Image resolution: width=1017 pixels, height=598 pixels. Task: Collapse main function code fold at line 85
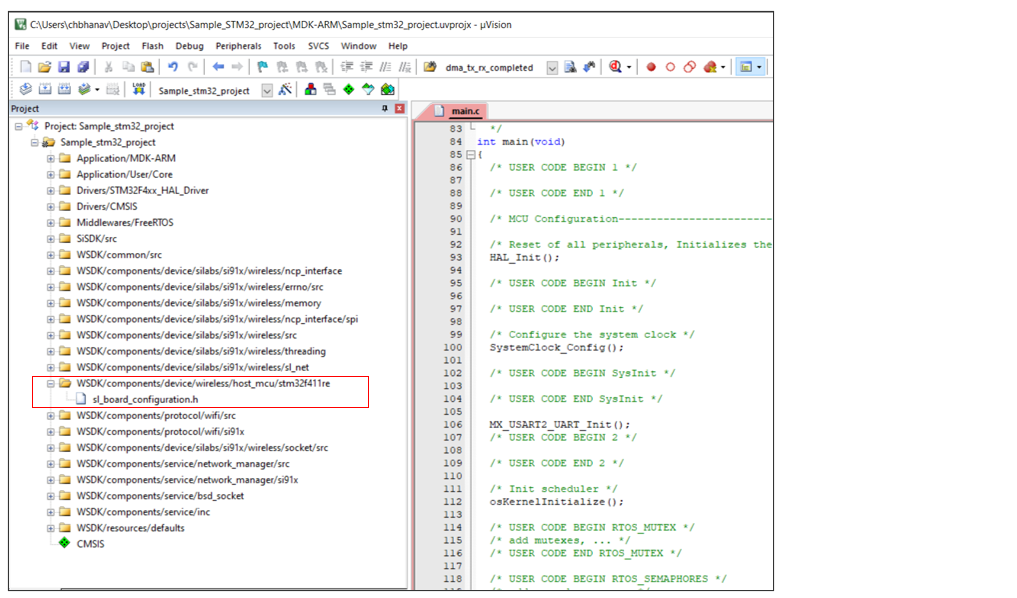[x=470, y=155]
